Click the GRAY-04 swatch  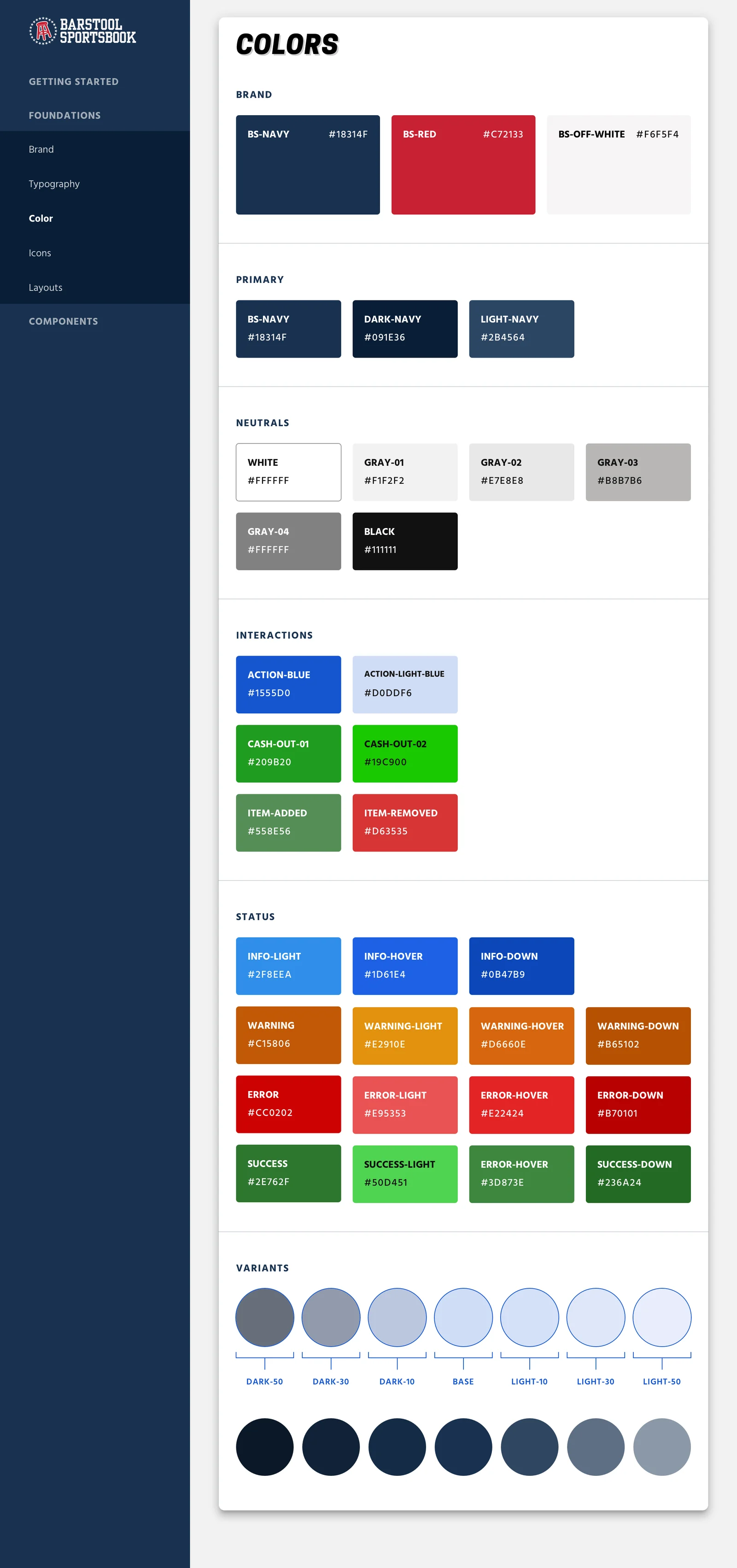click(x=288, y=541)
